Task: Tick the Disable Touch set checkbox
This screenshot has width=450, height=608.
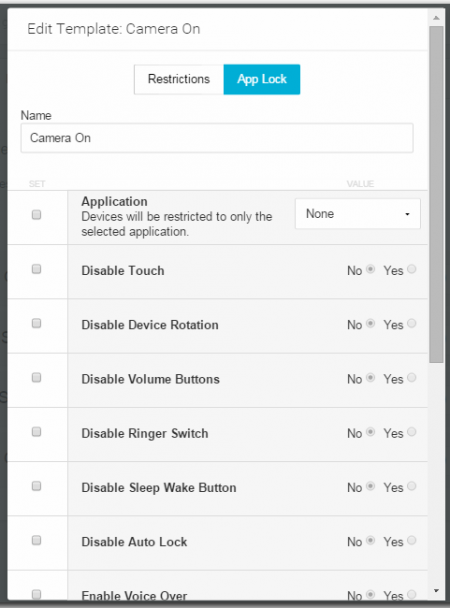Action: coord(36,269)
